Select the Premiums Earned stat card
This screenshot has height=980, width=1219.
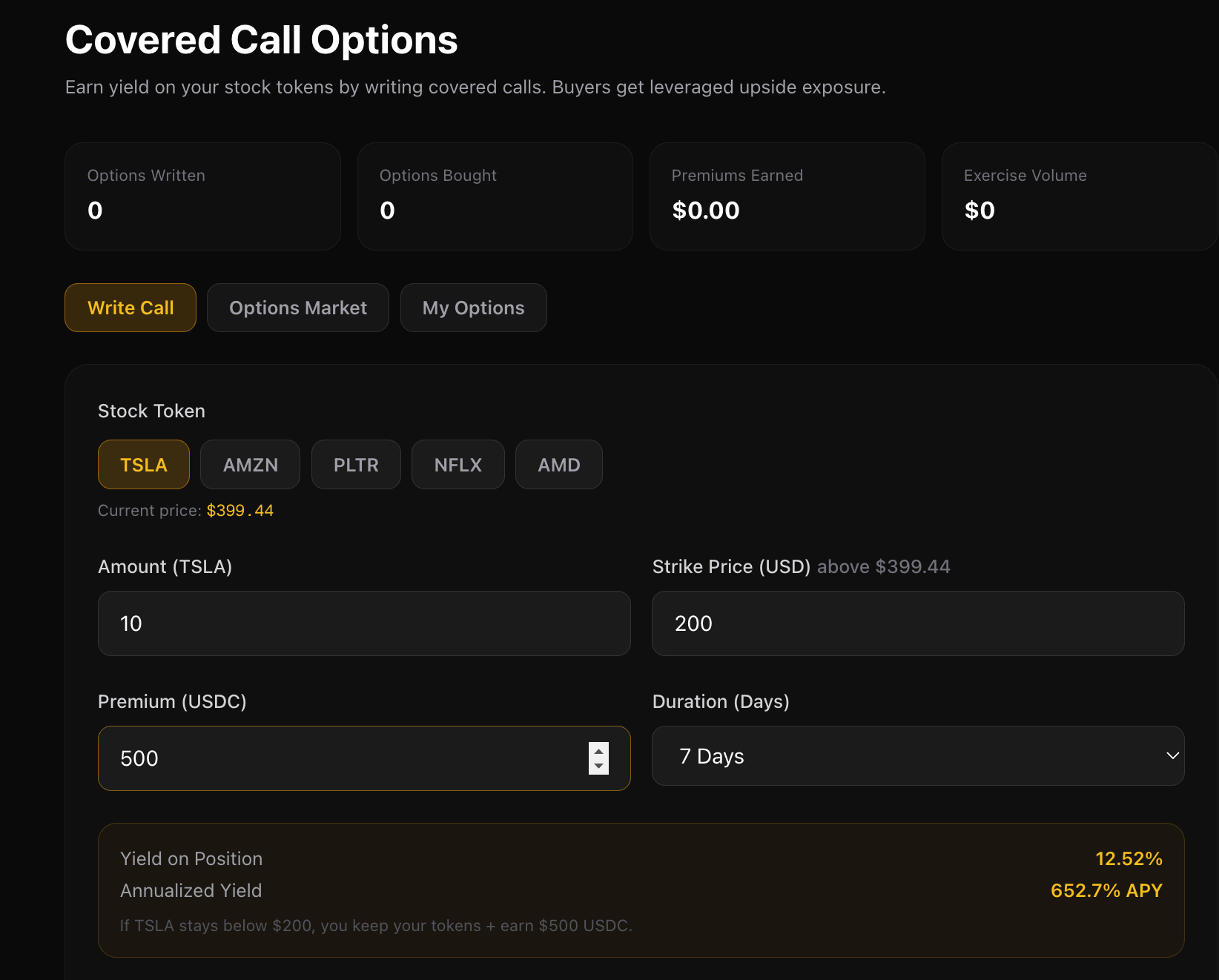coord(787,196)
